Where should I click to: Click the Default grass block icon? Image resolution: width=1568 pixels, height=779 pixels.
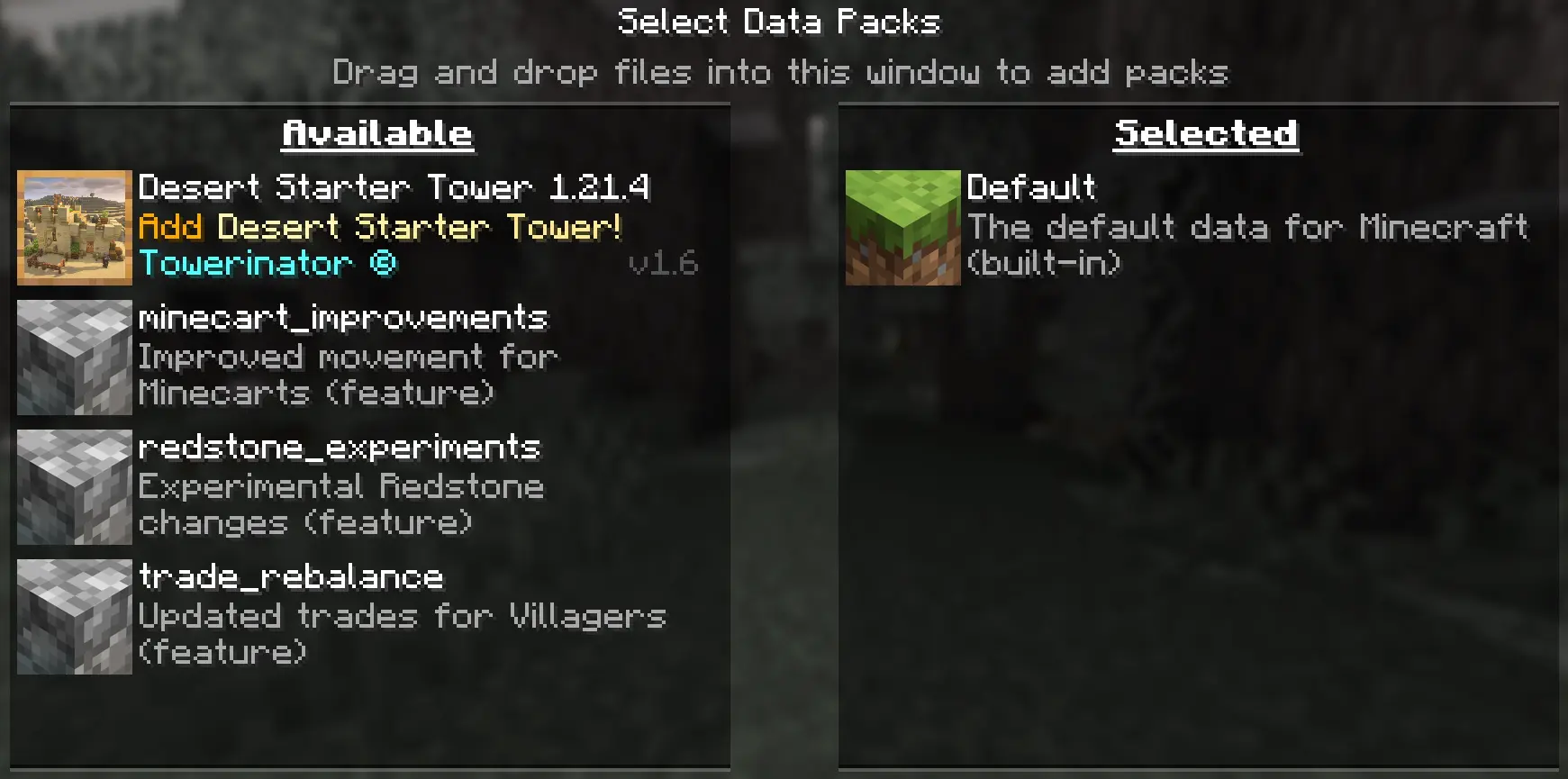[x=903, y=228]
